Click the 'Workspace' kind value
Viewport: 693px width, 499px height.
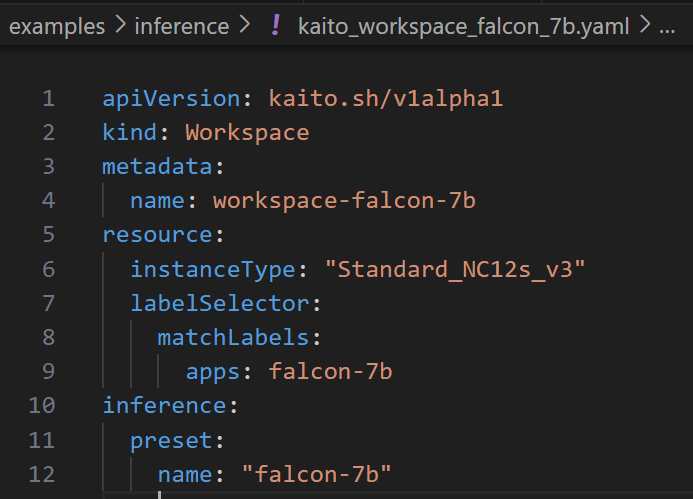point(247,133)
